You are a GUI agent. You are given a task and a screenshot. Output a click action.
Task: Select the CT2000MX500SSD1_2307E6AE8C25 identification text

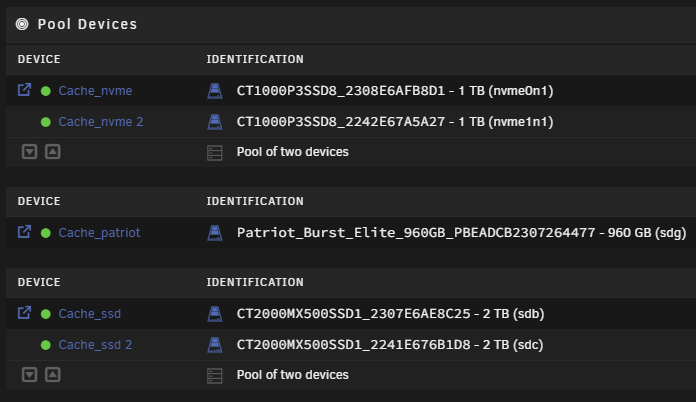click(x=353, y=314)
